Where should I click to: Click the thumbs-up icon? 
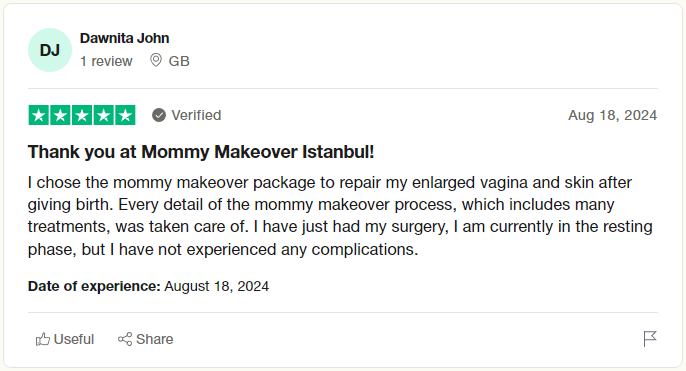pyautogui.click(x=42, y=339)
